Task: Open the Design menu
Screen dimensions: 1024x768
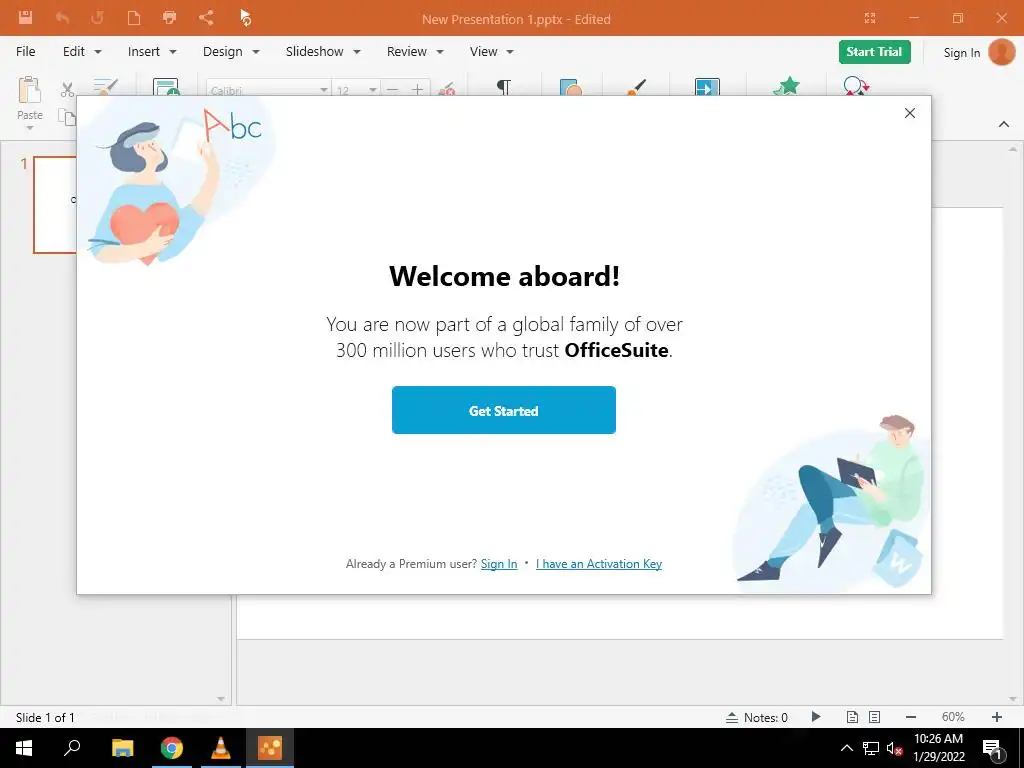Action: pyautogui.click(x=231, y=52)
